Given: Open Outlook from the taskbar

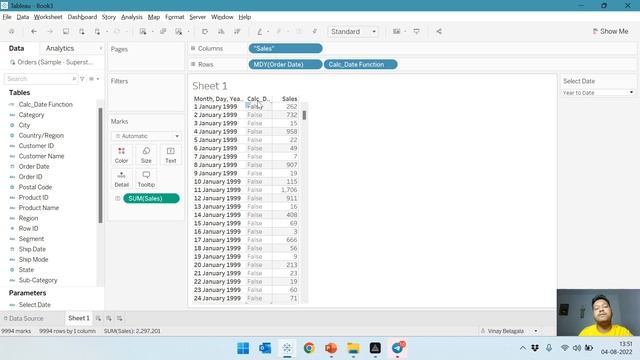Looking at the screenshot, I should (265, 348).
